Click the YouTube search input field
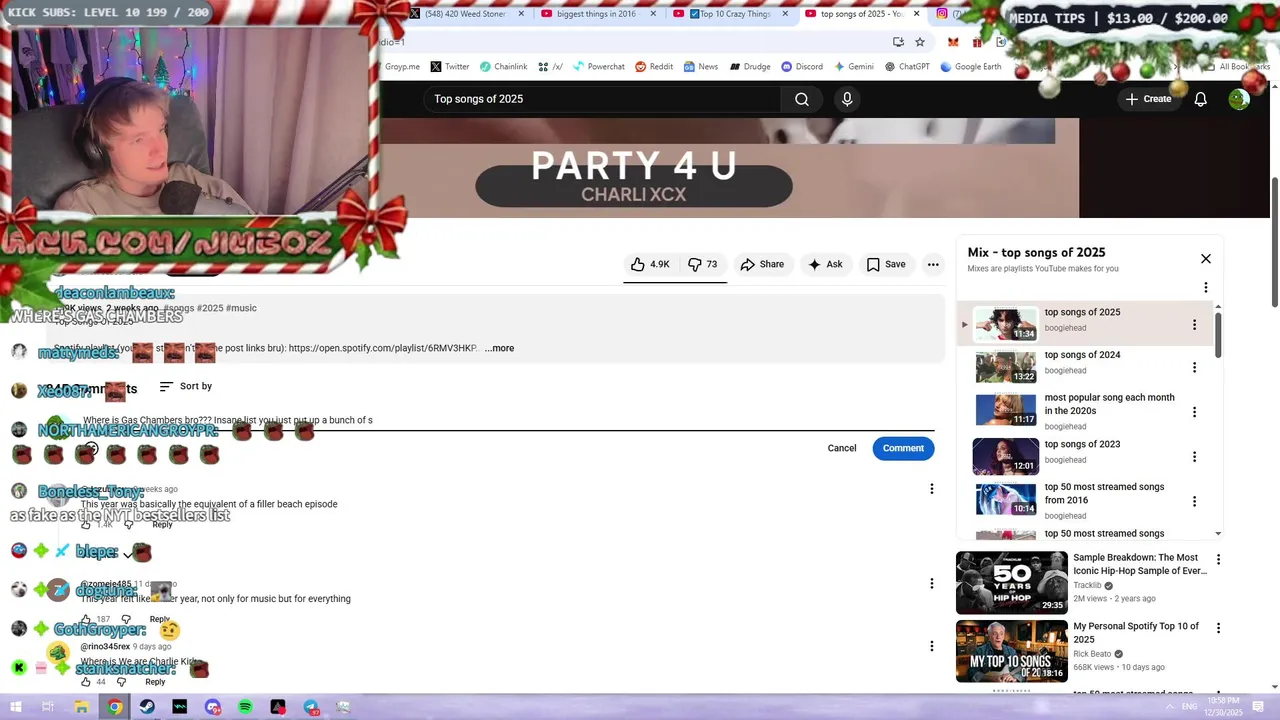The width and height of the screenshot is (1280, 720). pyautogui.click(x=603, y=99)
